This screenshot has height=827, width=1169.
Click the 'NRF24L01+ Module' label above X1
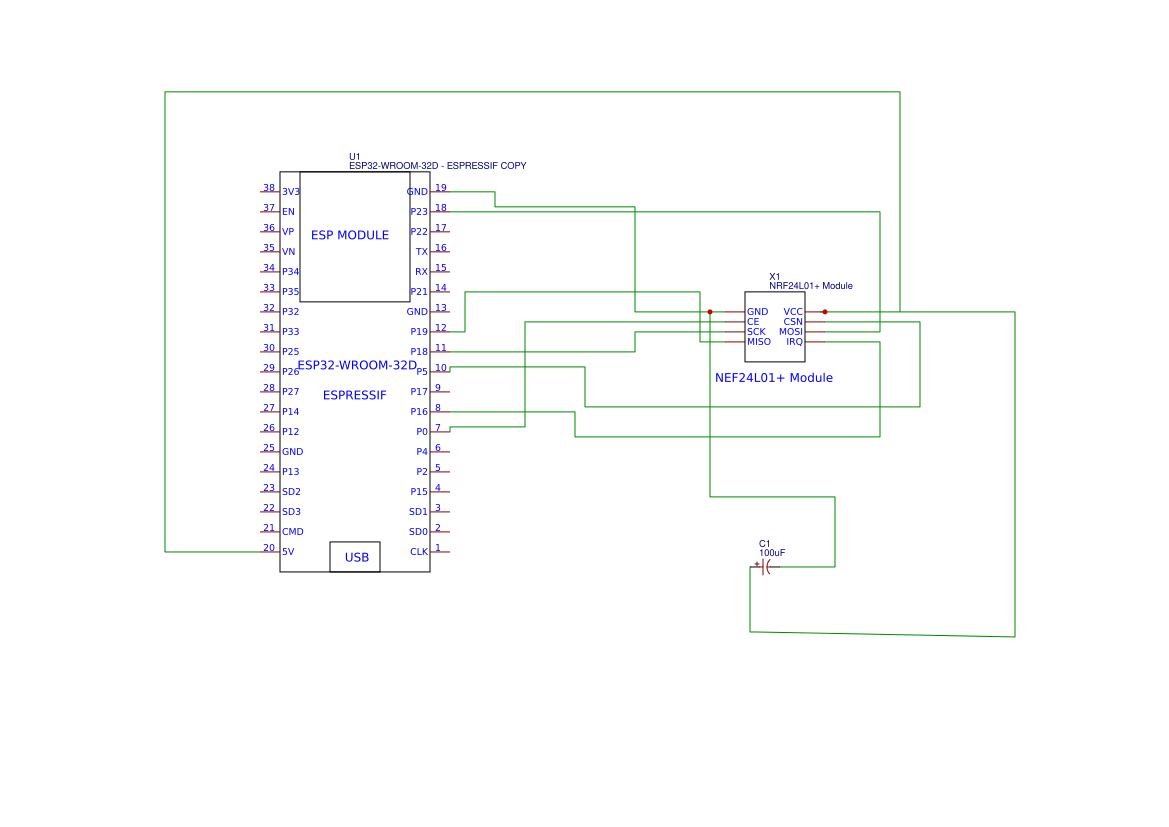coord(811,286)
